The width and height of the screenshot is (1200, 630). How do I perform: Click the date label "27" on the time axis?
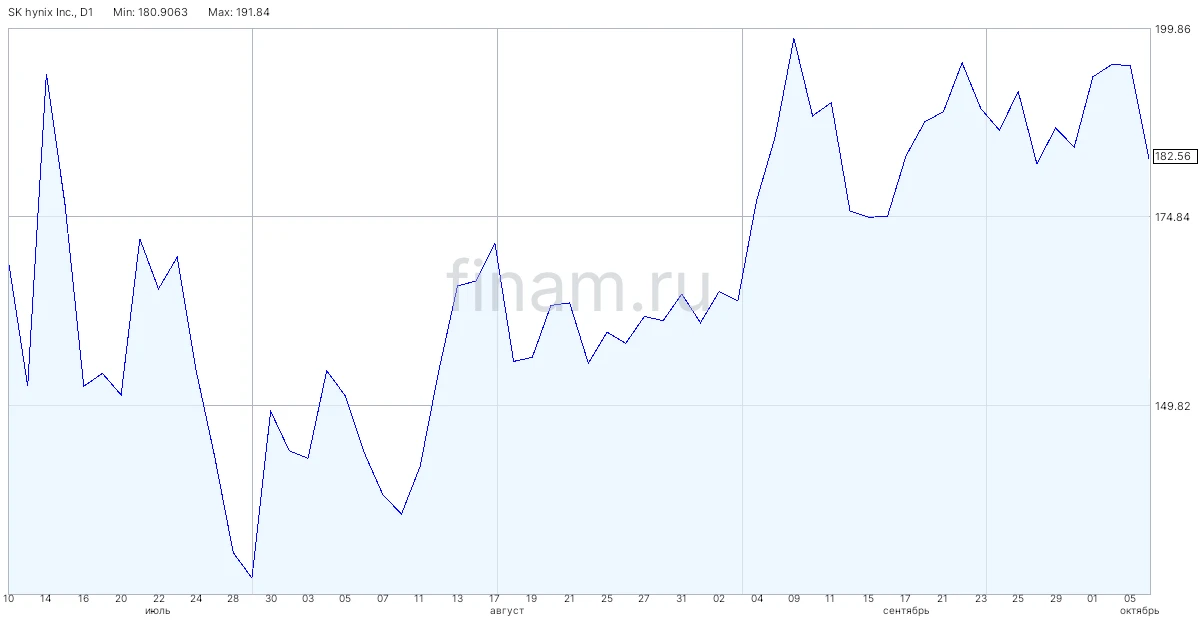(644, 599)
